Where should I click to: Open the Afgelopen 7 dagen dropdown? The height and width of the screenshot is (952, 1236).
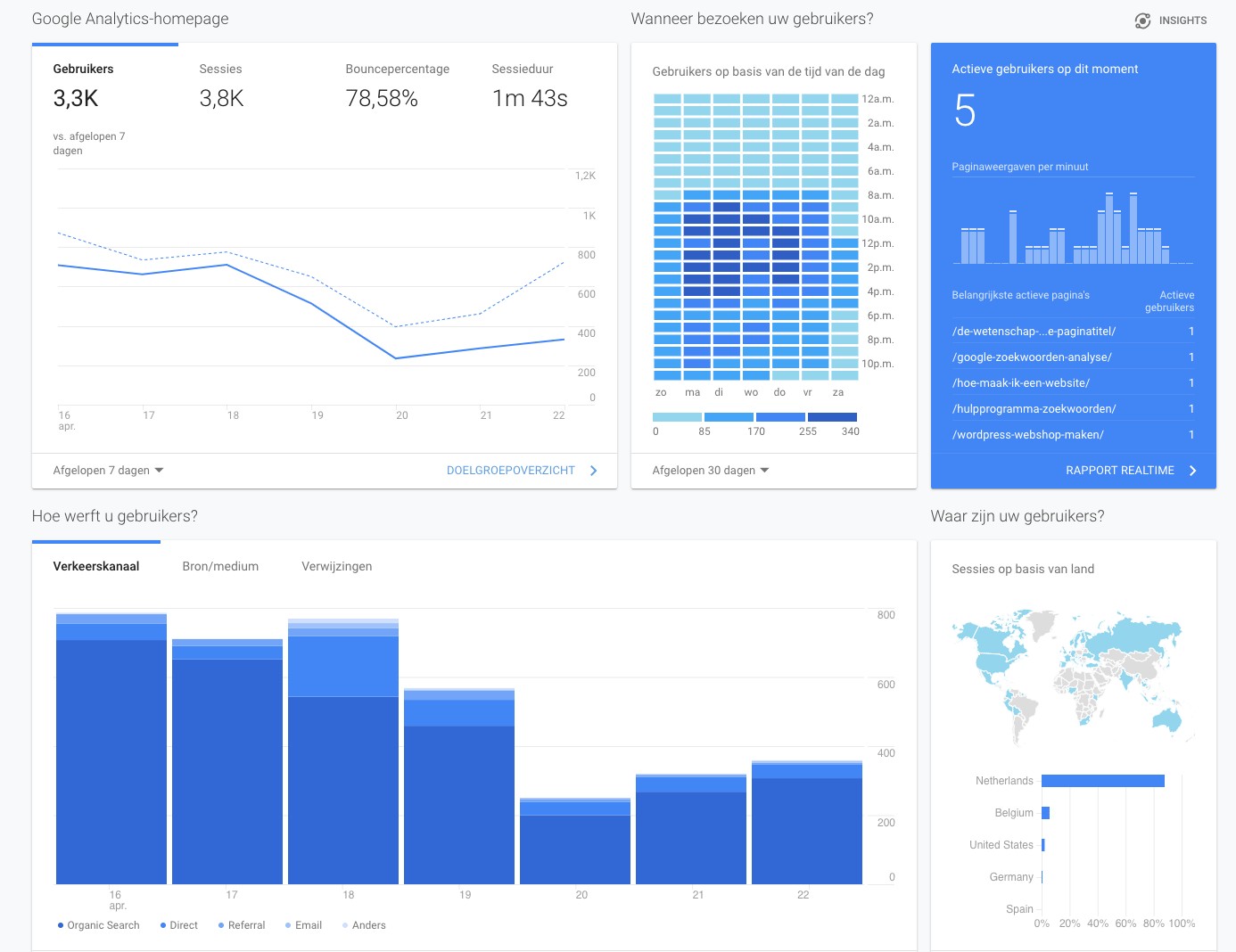point(107,470)
